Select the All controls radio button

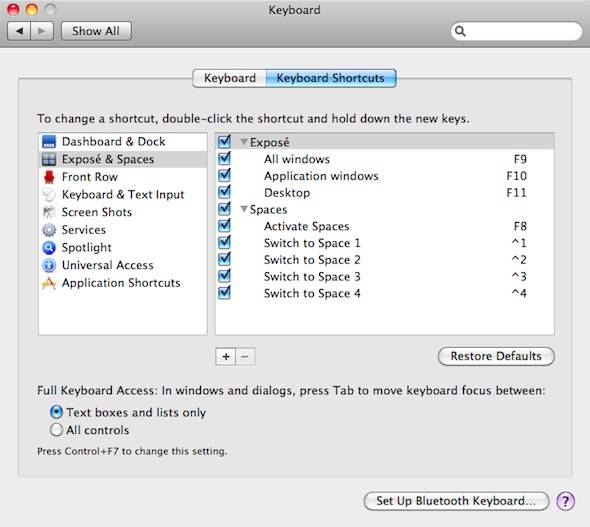[x=56, y=430]
